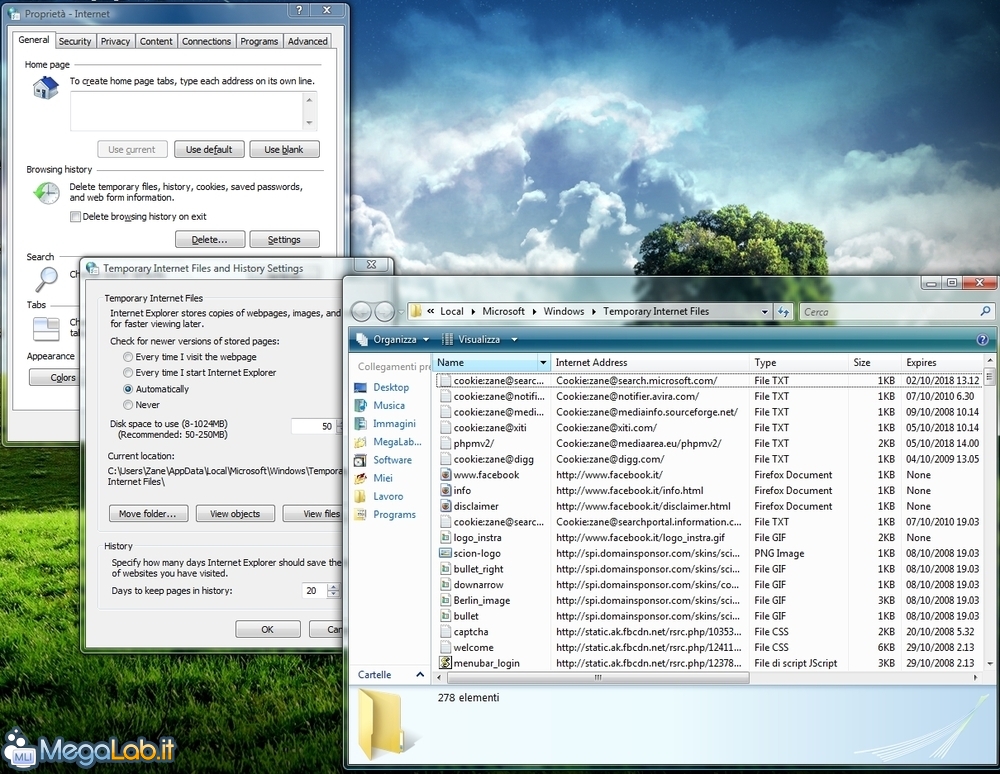Switch to the Content tab
Screen dimensions: 1000x774
[x=156, y=41]
